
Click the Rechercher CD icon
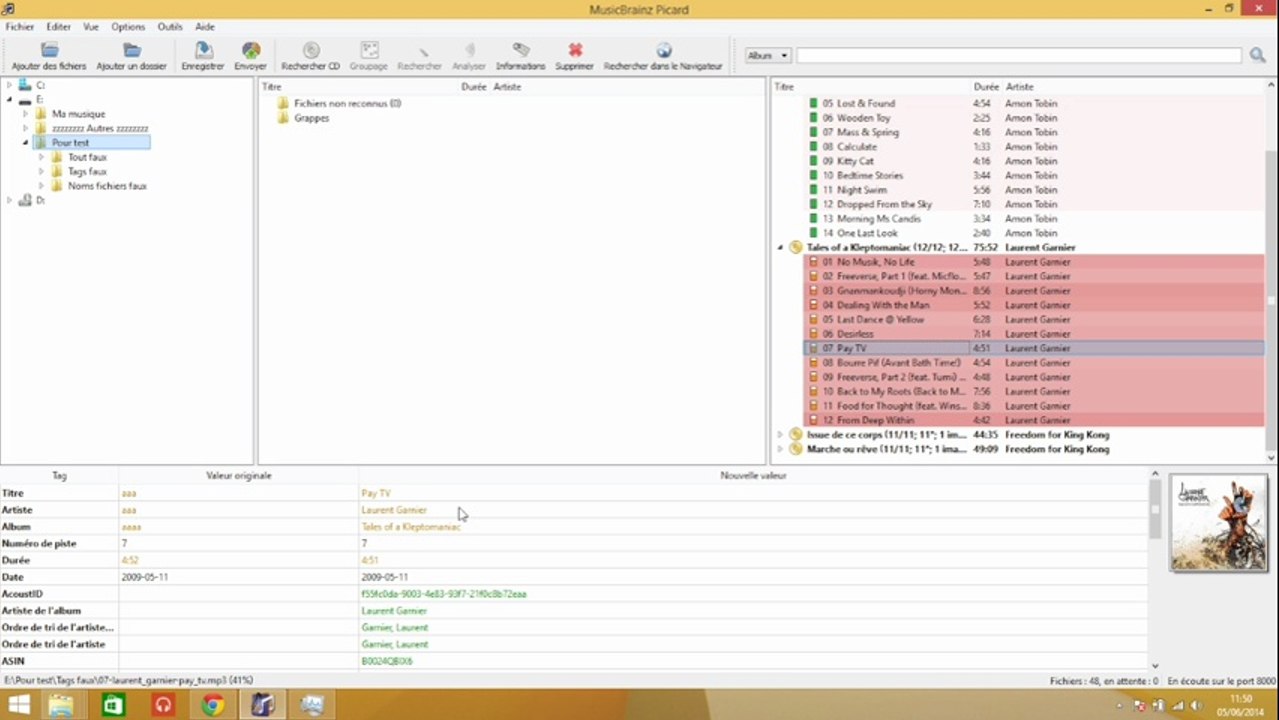[311, 50]
